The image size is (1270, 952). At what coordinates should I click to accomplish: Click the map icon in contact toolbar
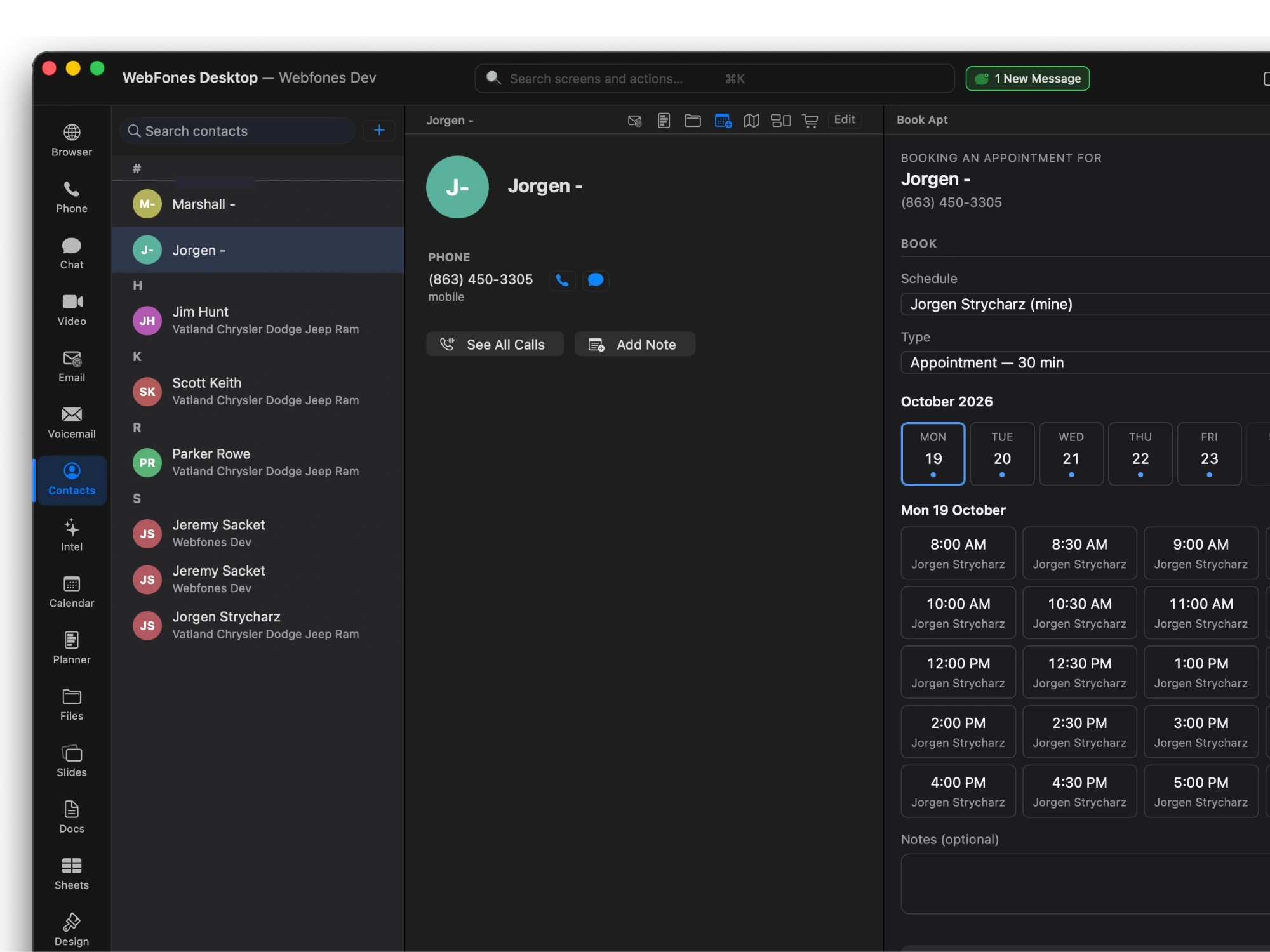click(752, 121)
